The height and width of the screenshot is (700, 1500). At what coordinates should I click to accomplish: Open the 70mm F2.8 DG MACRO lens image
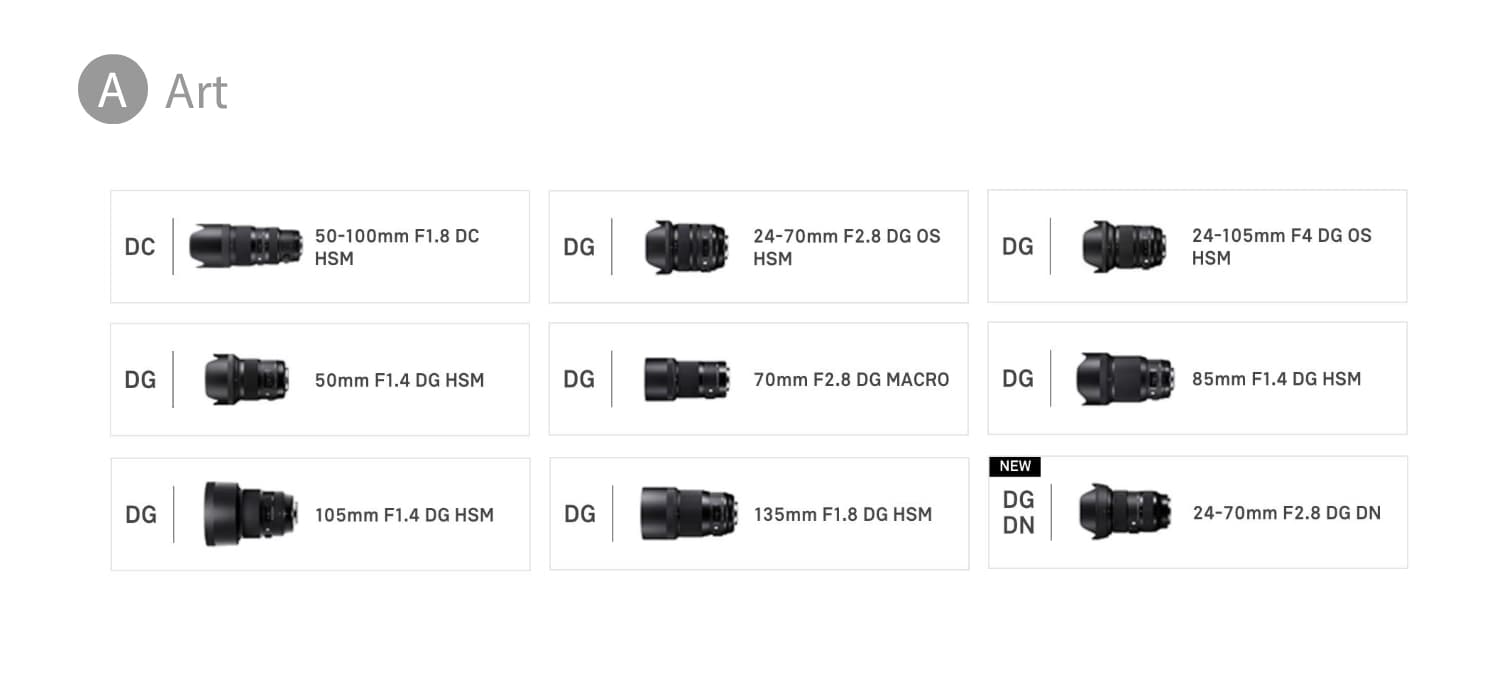pos(686,379)
